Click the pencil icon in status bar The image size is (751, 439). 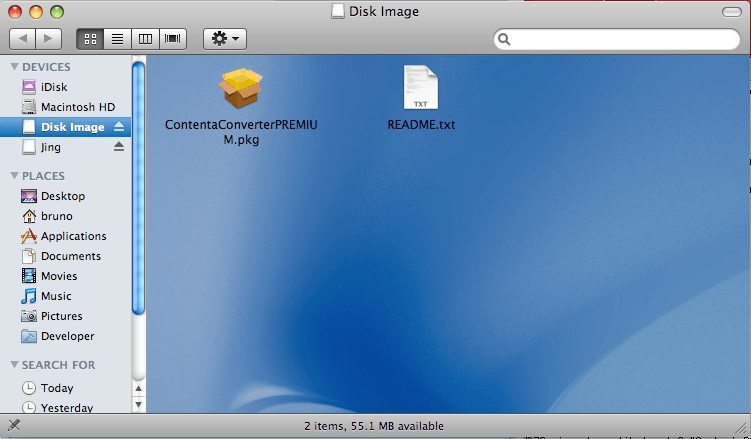pos(14,425)
